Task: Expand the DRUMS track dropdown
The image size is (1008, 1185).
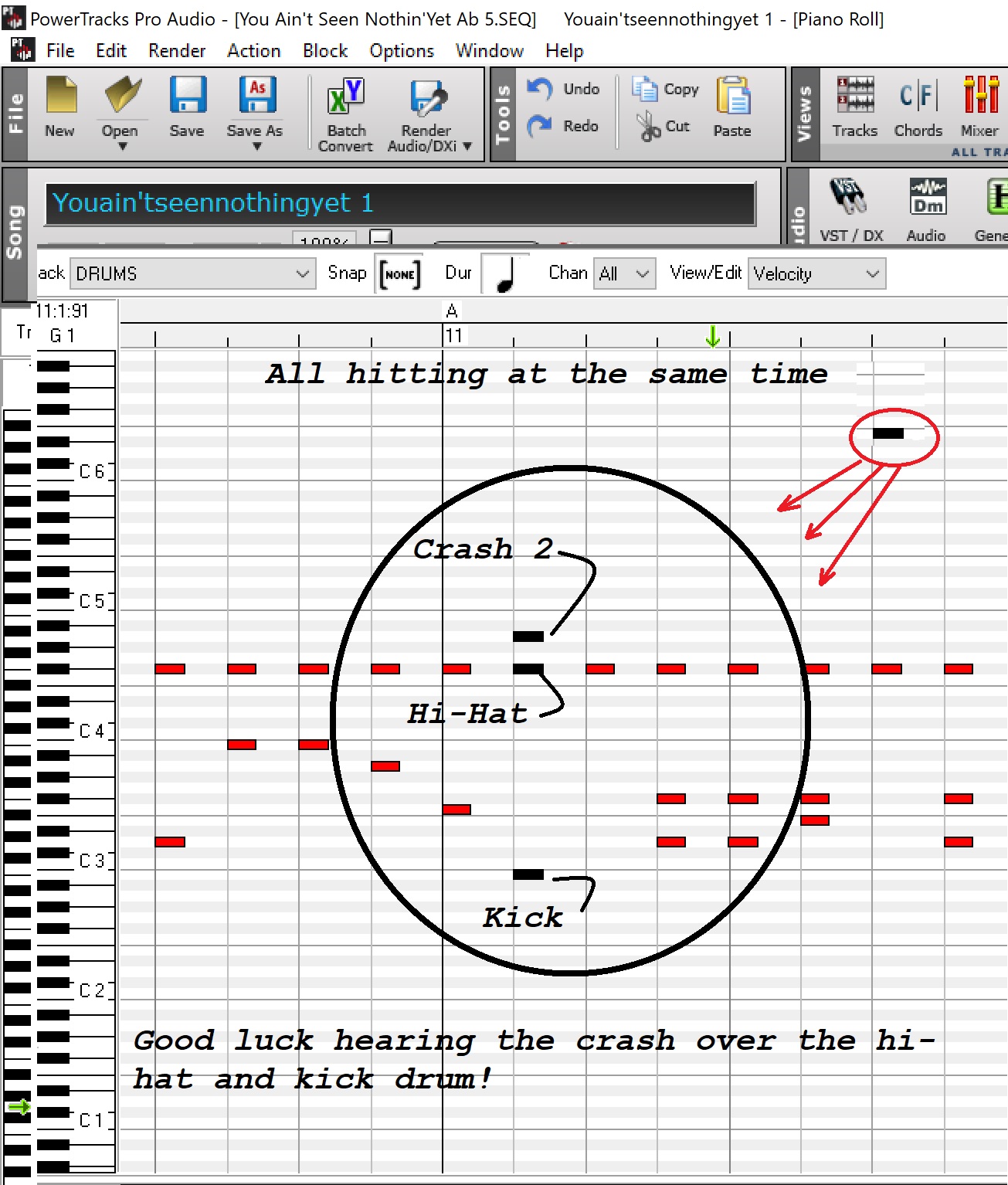Action: 302,274
